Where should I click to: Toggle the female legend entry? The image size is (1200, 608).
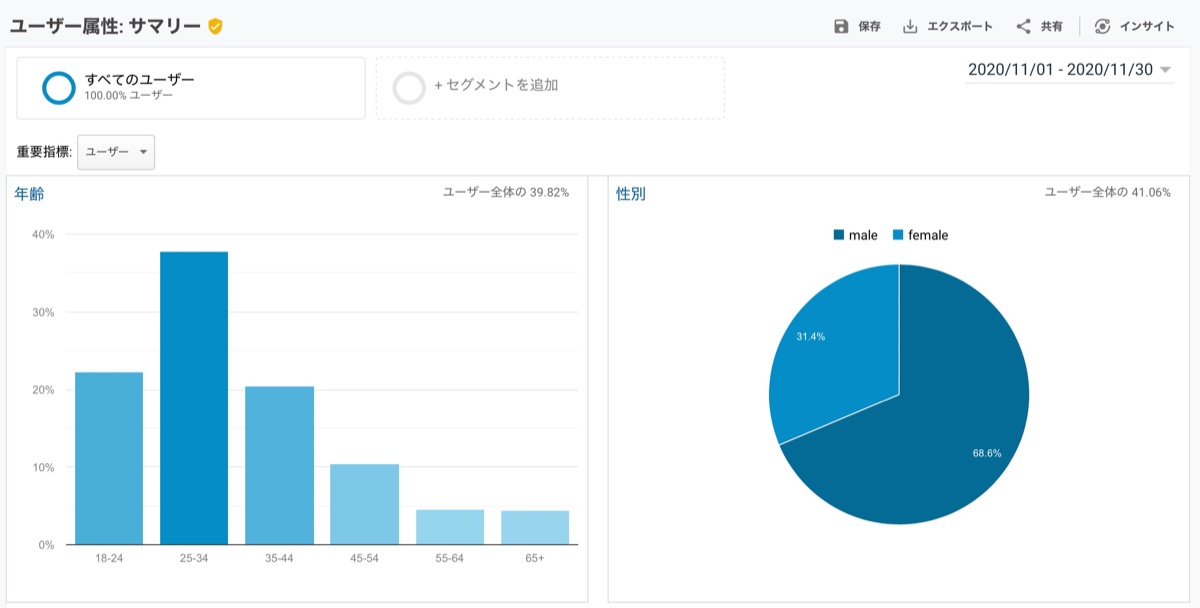920,235
